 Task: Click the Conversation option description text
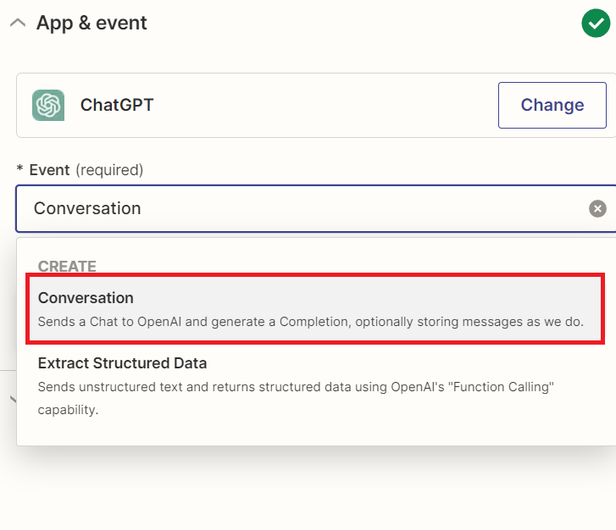310,322
